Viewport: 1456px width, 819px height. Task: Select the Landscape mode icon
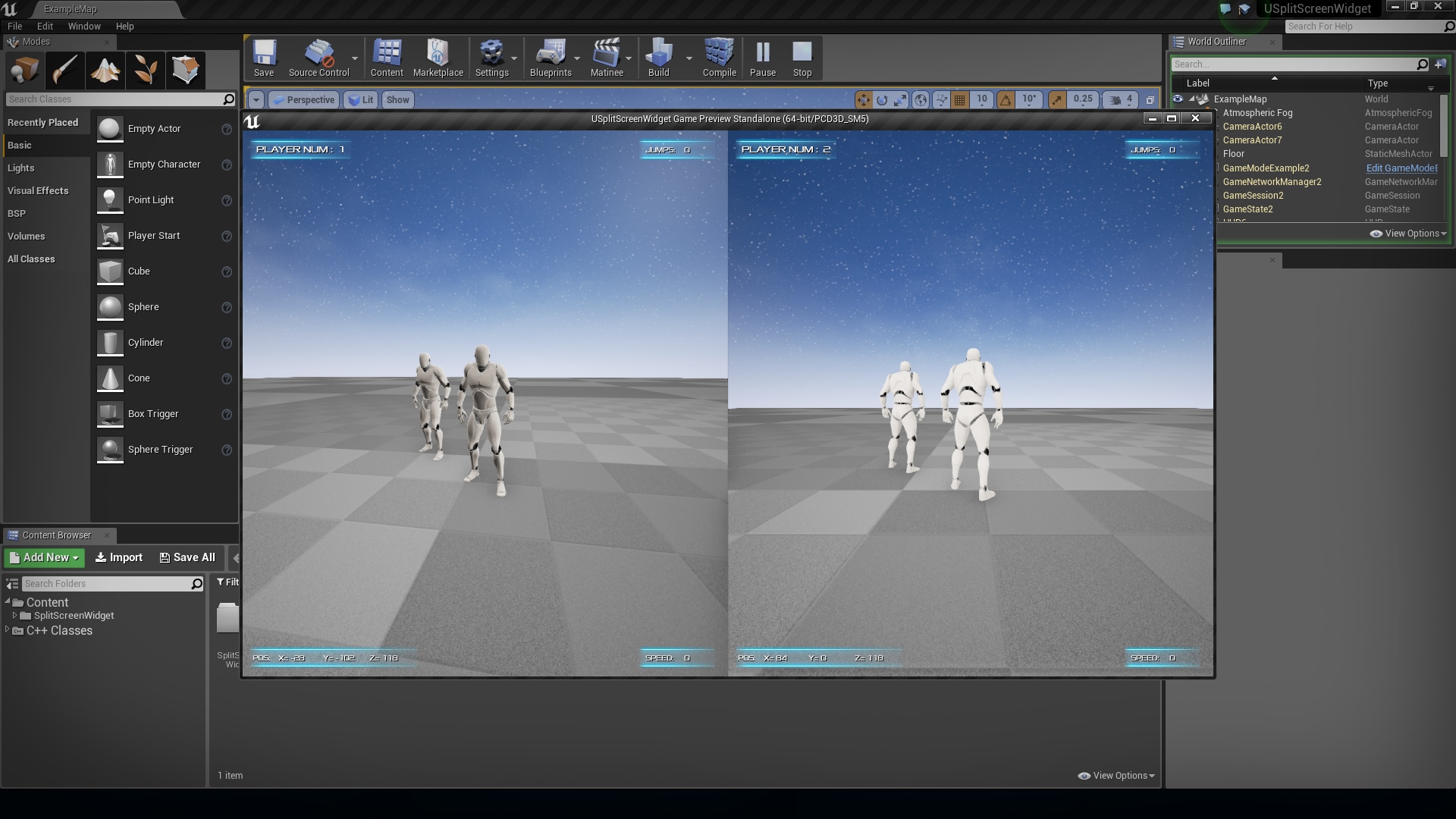(x=105, y=70)
